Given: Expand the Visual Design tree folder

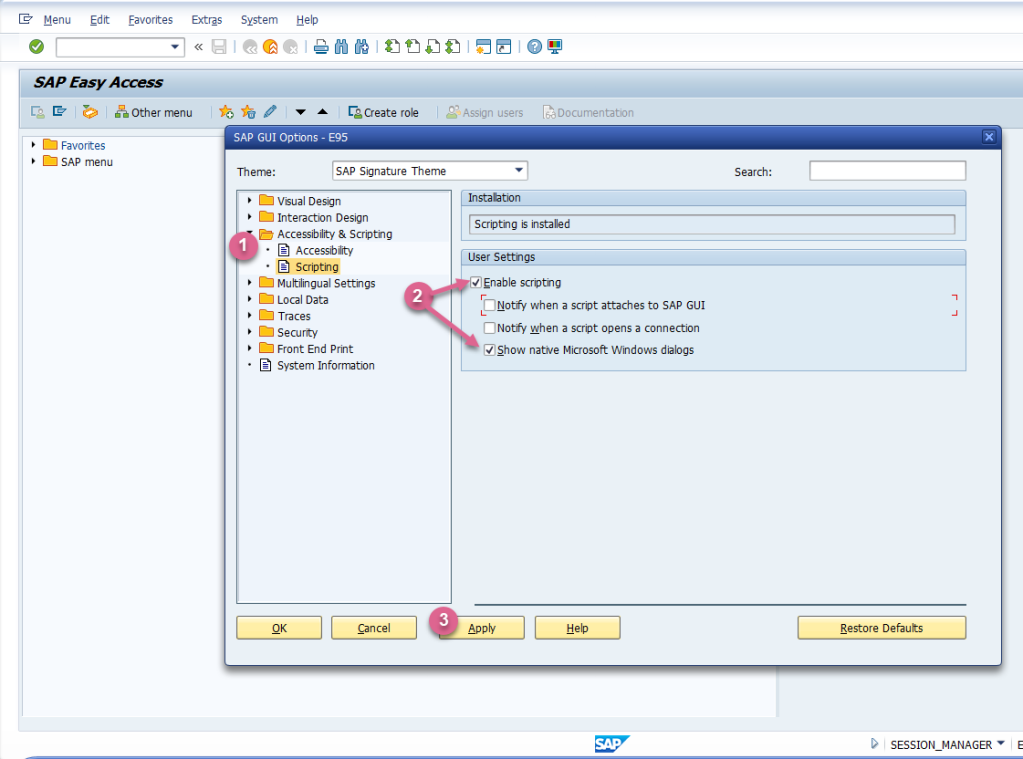Looking at the screenshot, I should click(250, 201).
